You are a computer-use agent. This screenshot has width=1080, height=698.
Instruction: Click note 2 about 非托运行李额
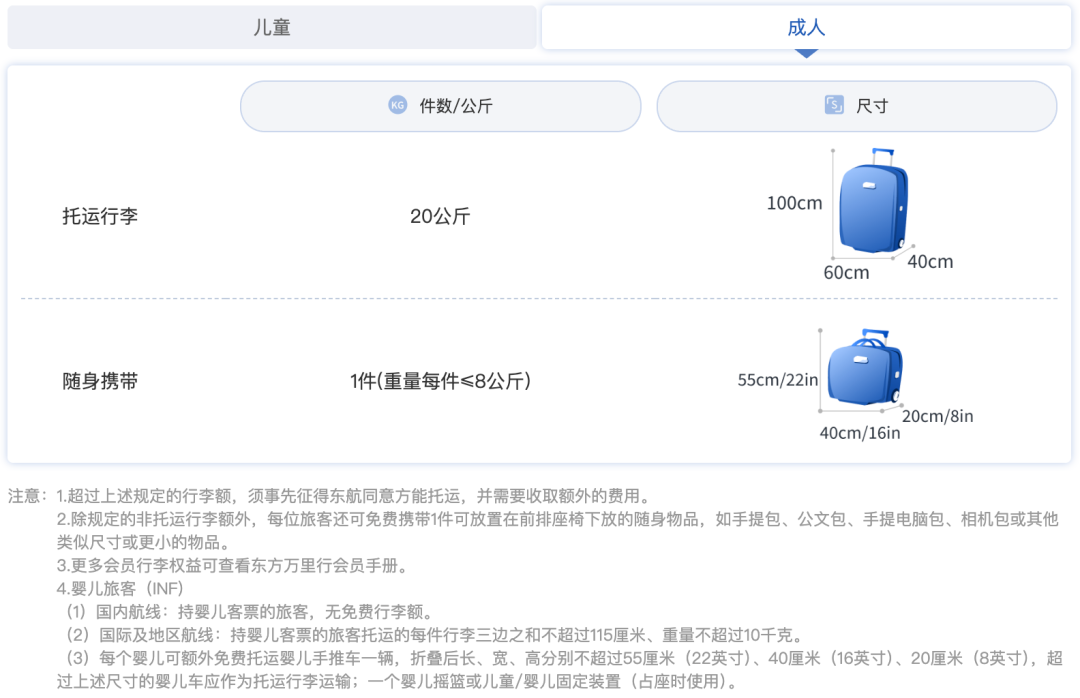557,531
